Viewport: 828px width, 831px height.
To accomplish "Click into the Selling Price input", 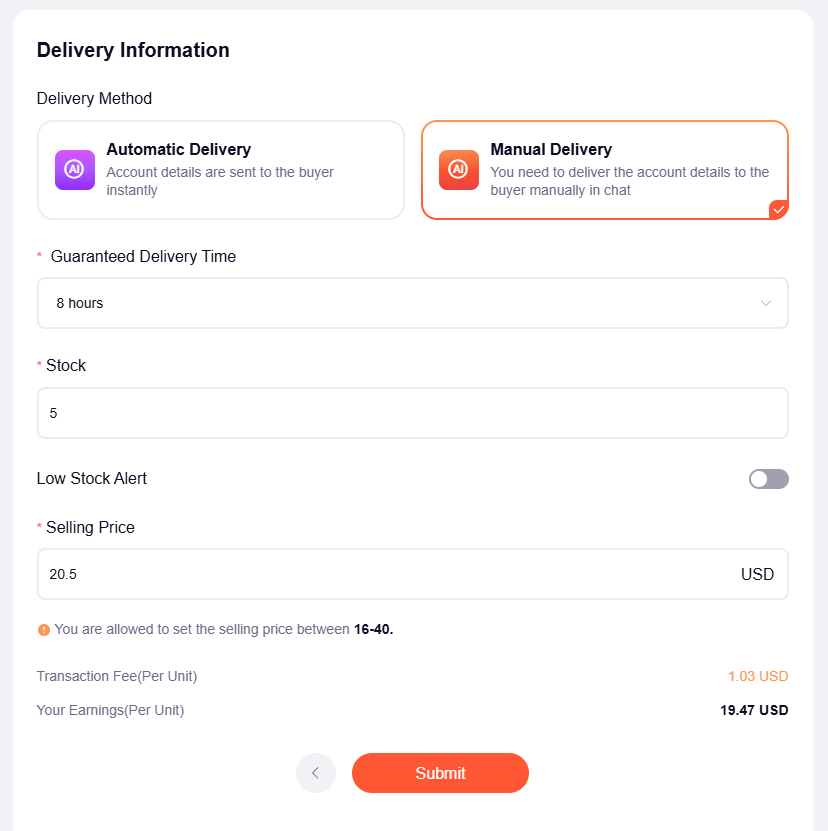I will (380, 574).
